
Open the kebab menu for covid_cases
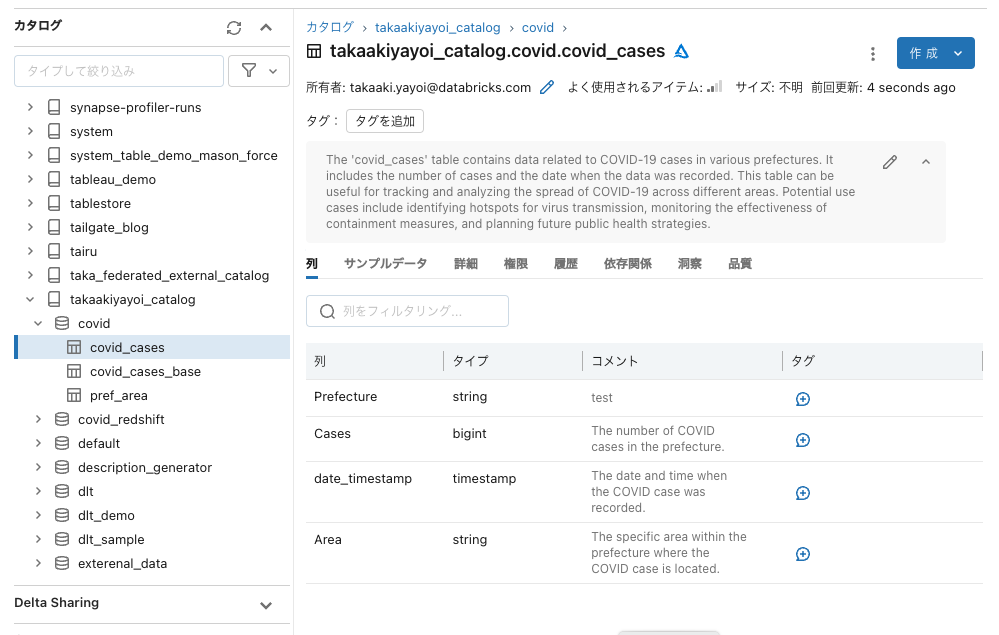tap(873, 55)
